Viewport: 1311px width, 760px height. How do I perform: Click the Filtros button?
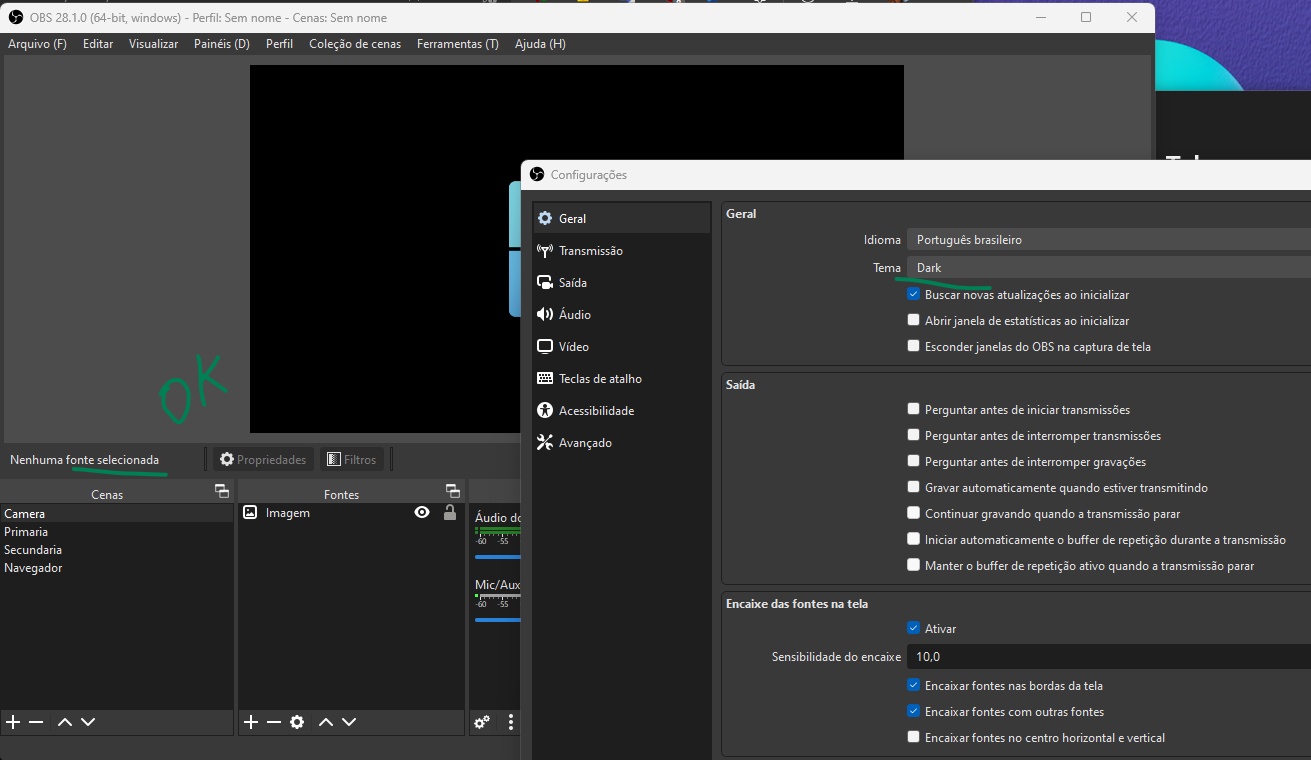pos(352,458)
